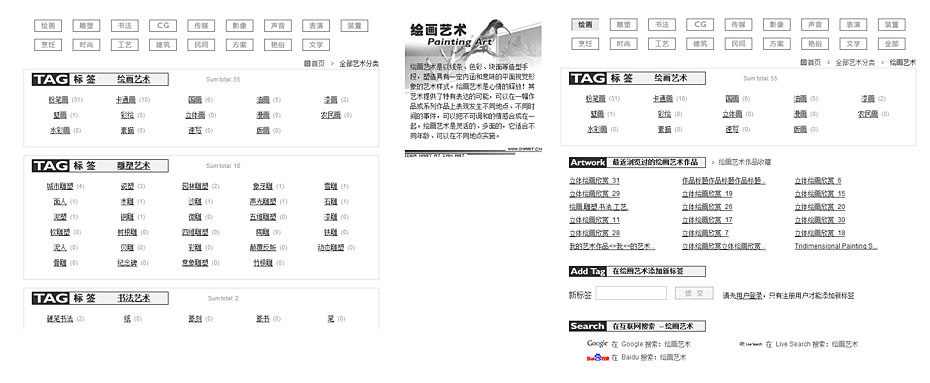The image size is (930, 383).
Task: Open the 雪雕 sculpture tag
Action: coord(330,186)
